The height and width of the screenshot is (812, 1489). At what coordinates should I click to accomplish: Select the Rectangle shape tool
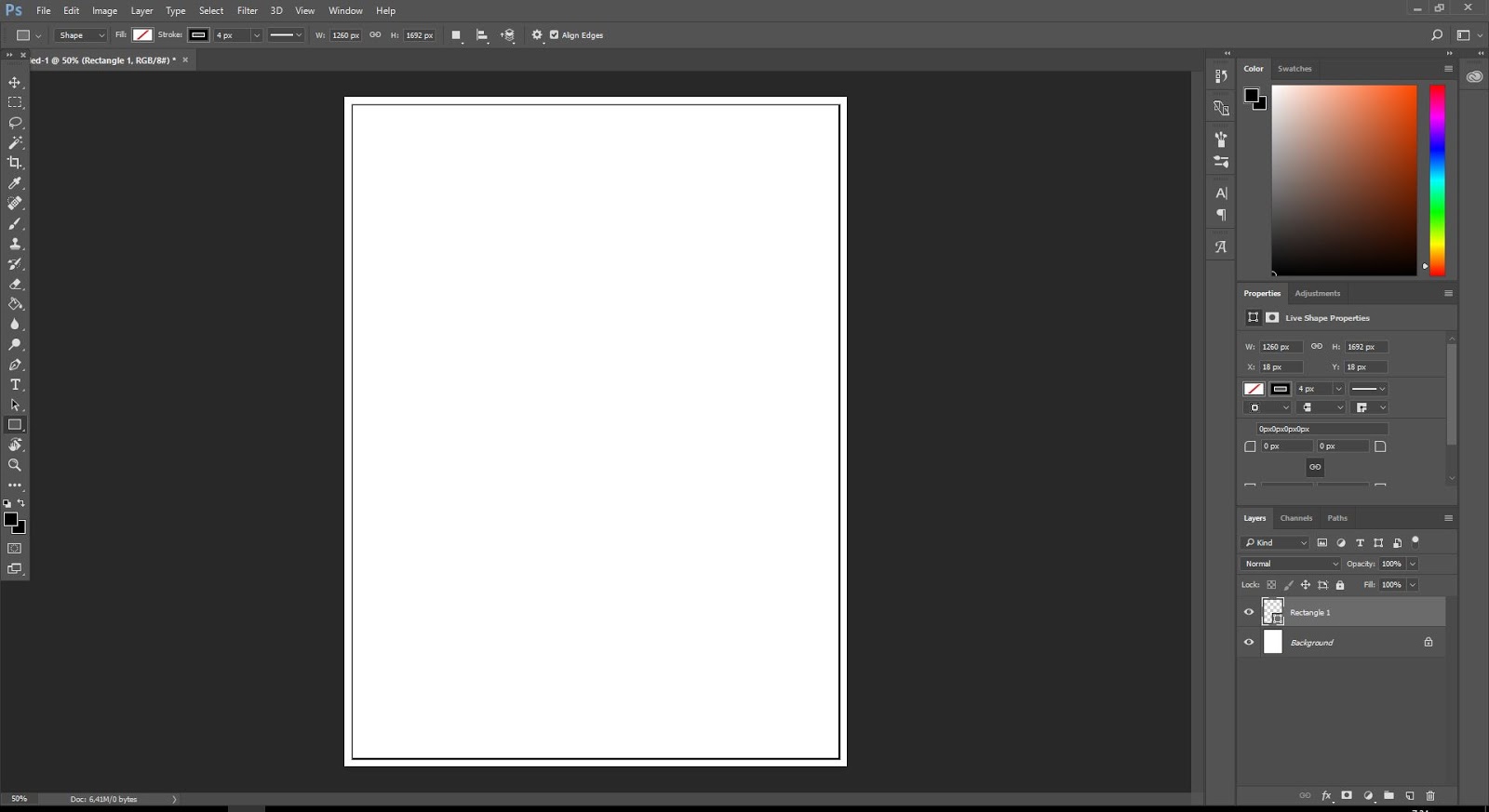click(15, 425)
